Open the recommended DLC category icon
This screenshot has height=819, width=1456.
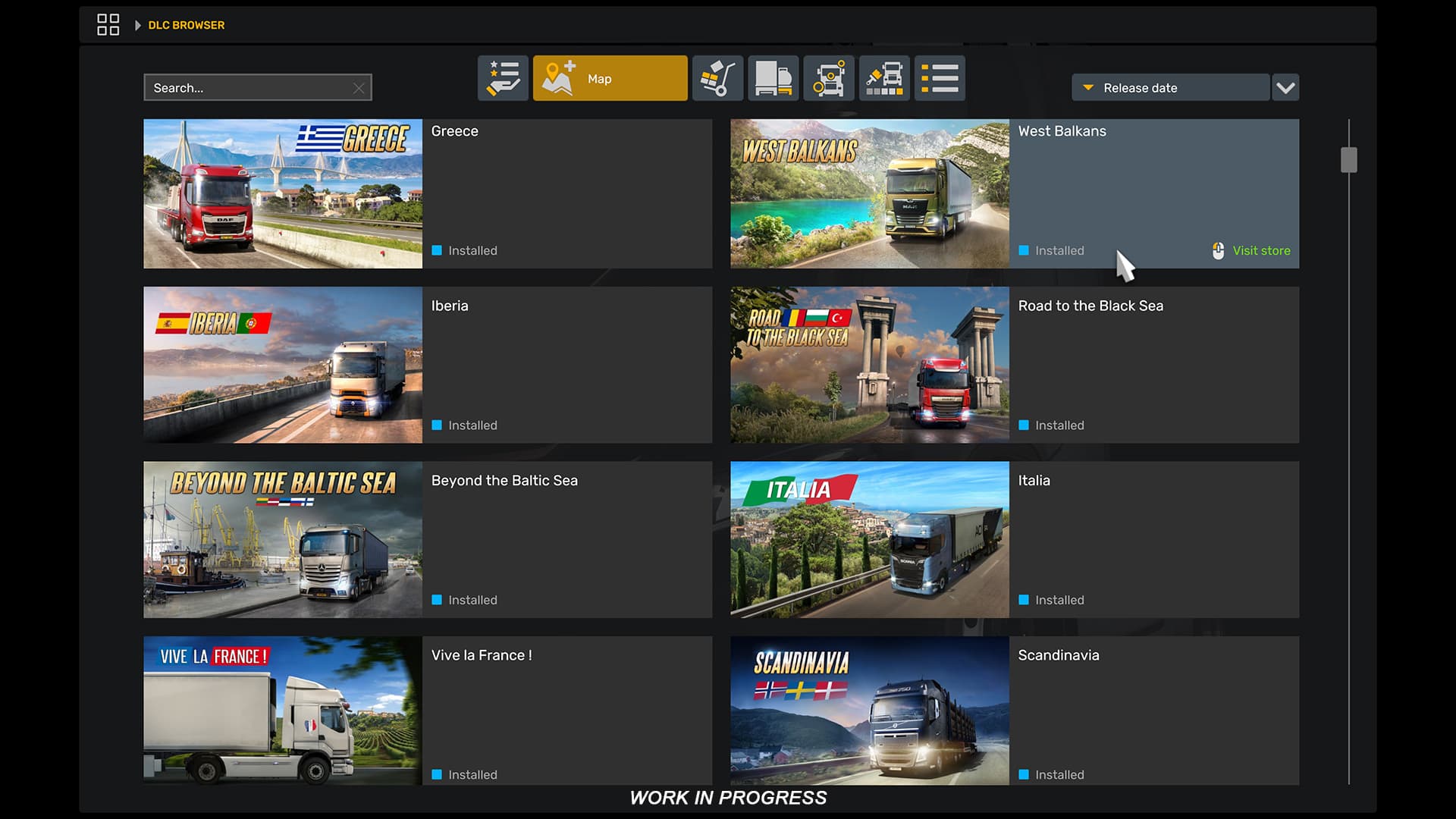pyautogui.click(x=503, y=78)
